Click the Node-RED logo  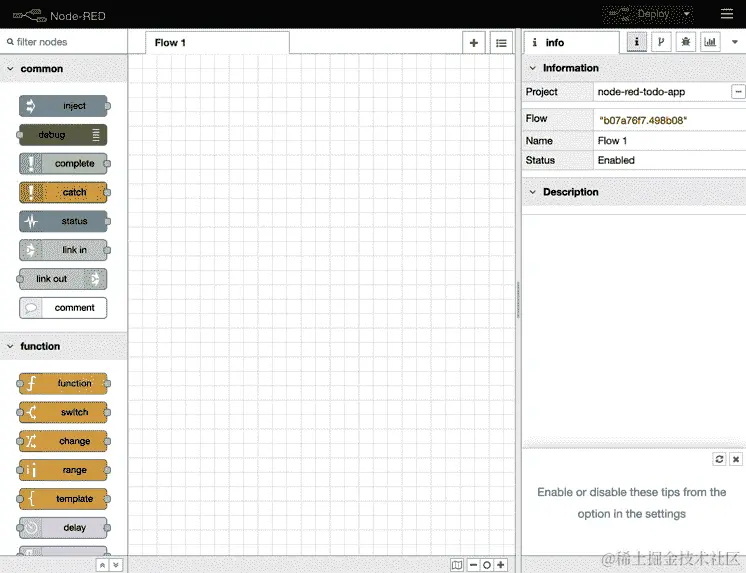point(59,16)
